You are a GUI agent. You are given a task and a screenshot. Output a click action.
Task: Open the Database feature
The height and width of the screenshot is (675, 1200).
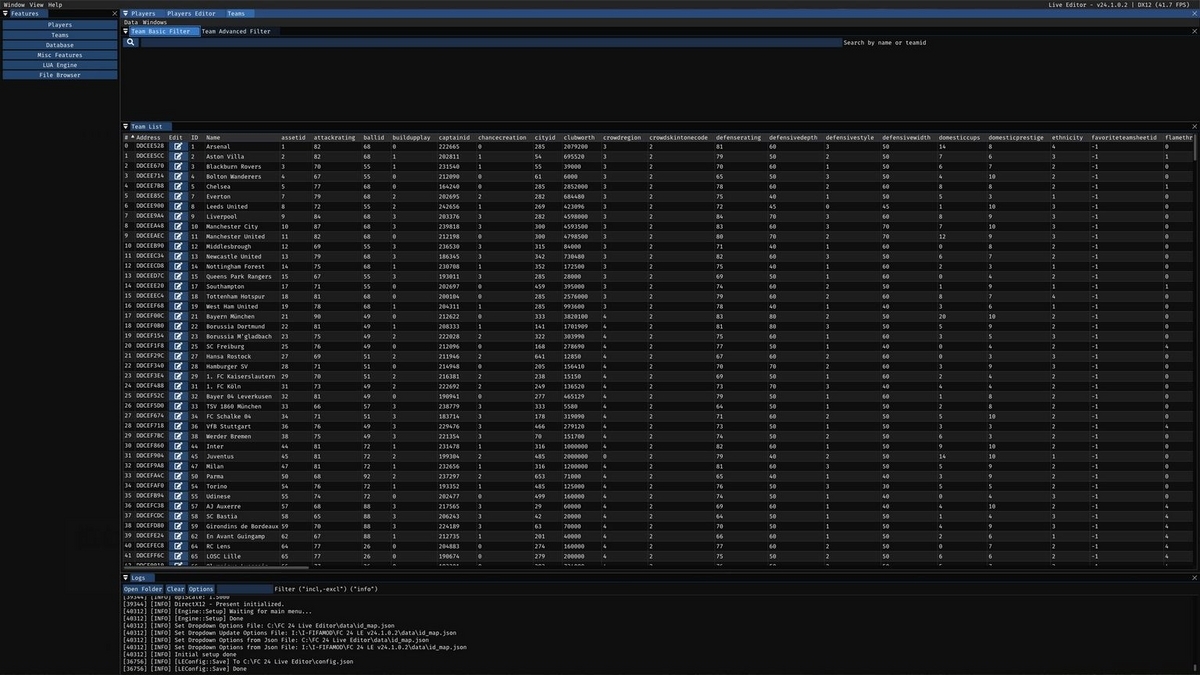[60, 45]
